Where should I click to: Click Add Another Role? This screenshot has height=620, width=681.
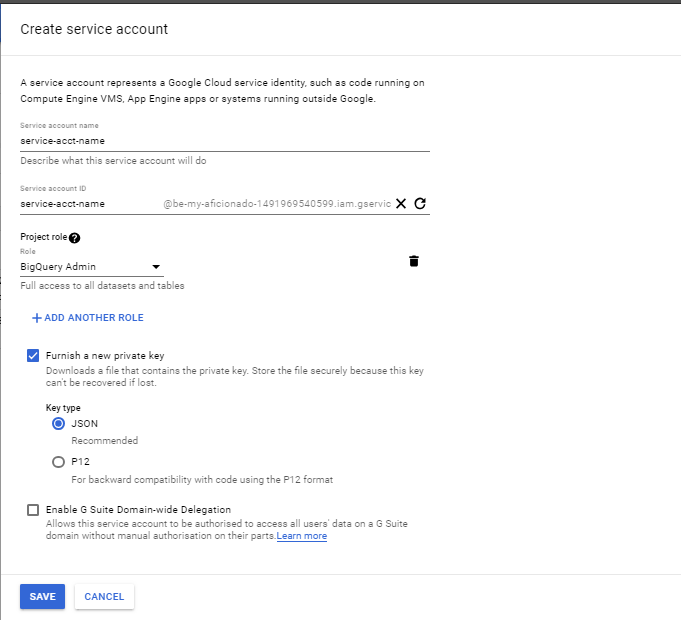point(88,318)
